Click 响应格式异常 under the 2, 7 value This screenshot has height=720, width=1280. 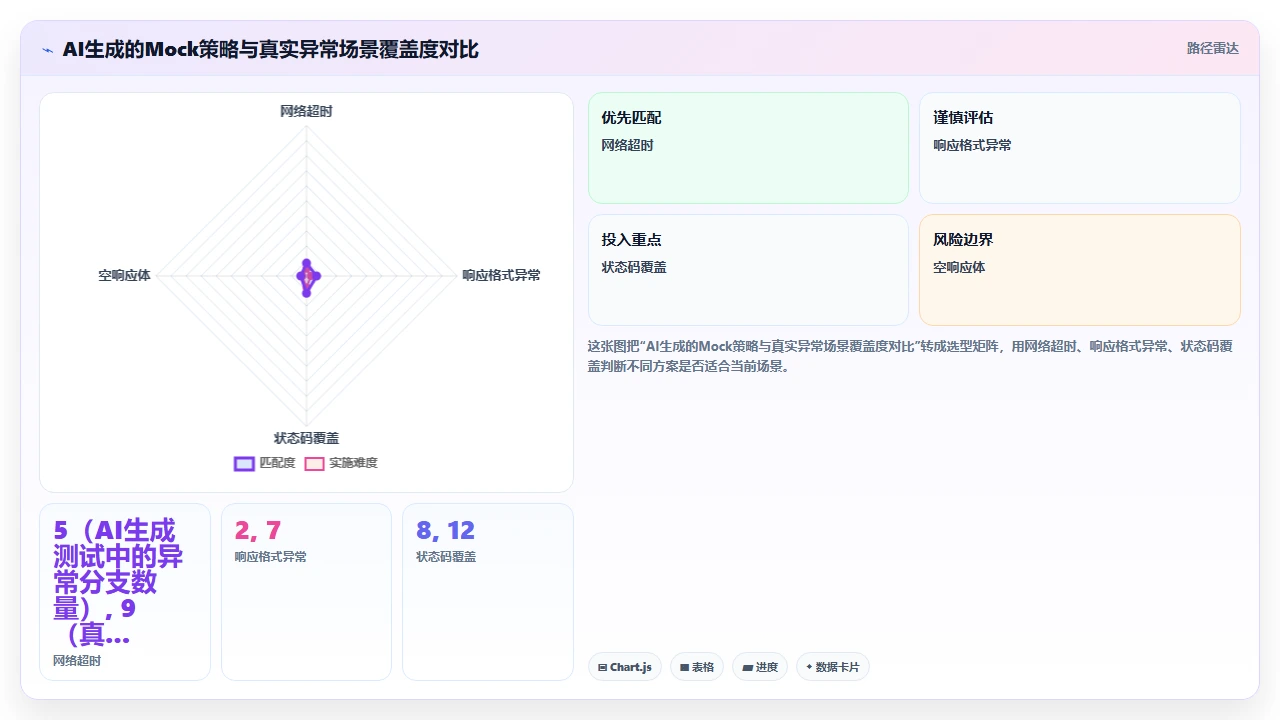pos(271,557)
